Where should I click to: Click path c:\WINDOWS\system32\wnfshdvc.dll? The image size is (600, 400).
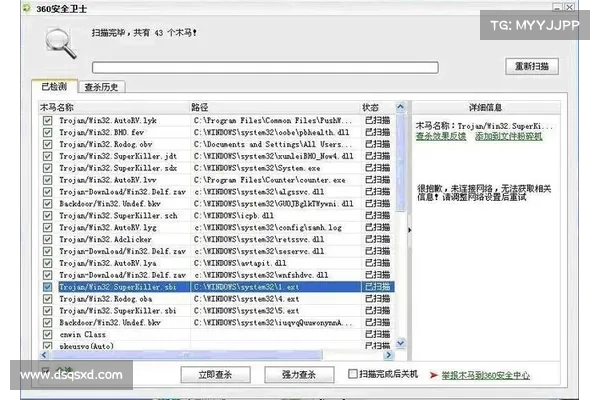coord(261,275)
